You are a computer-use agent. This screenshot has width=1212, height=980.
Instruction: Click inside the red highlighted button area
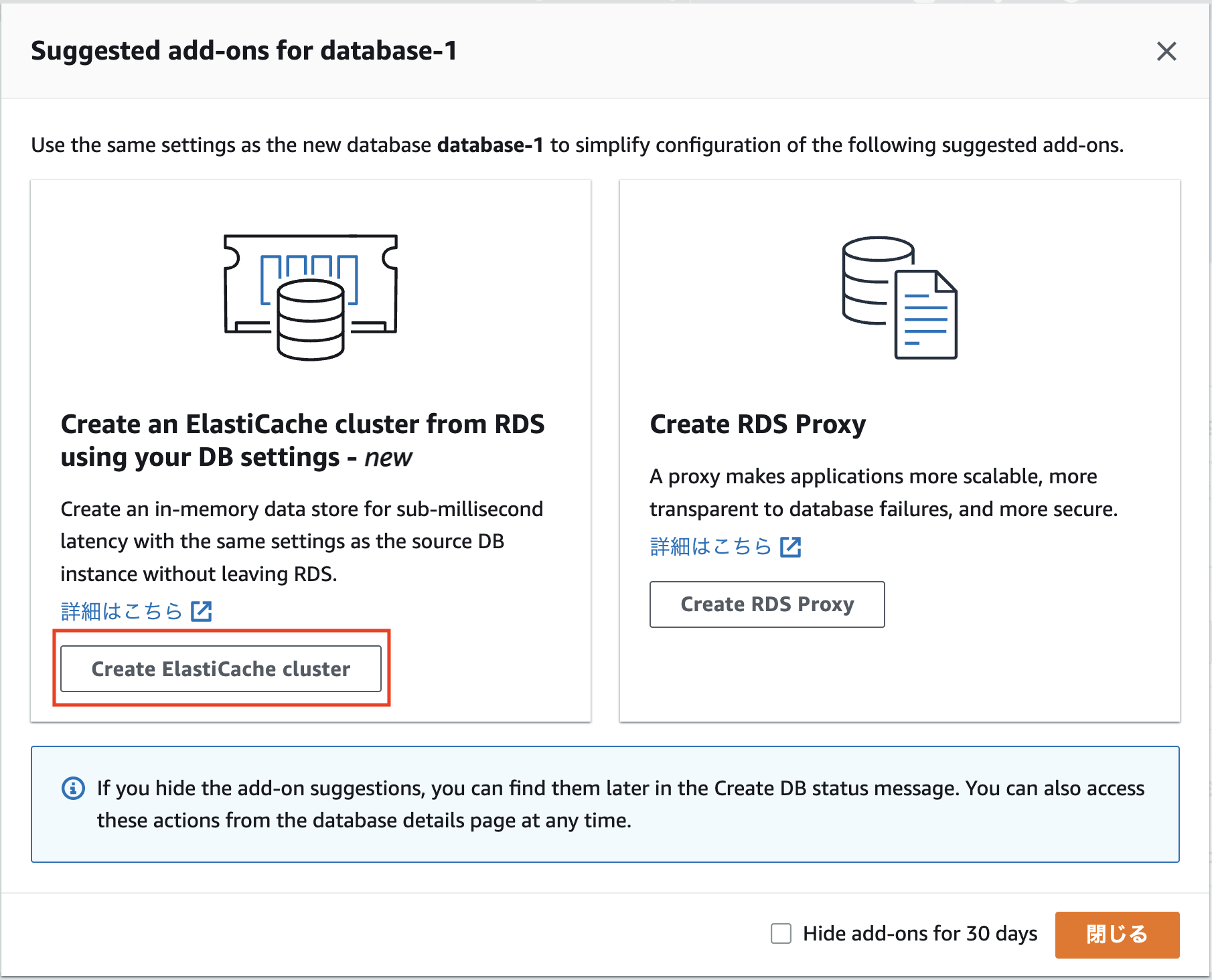[x=221, y=668]
